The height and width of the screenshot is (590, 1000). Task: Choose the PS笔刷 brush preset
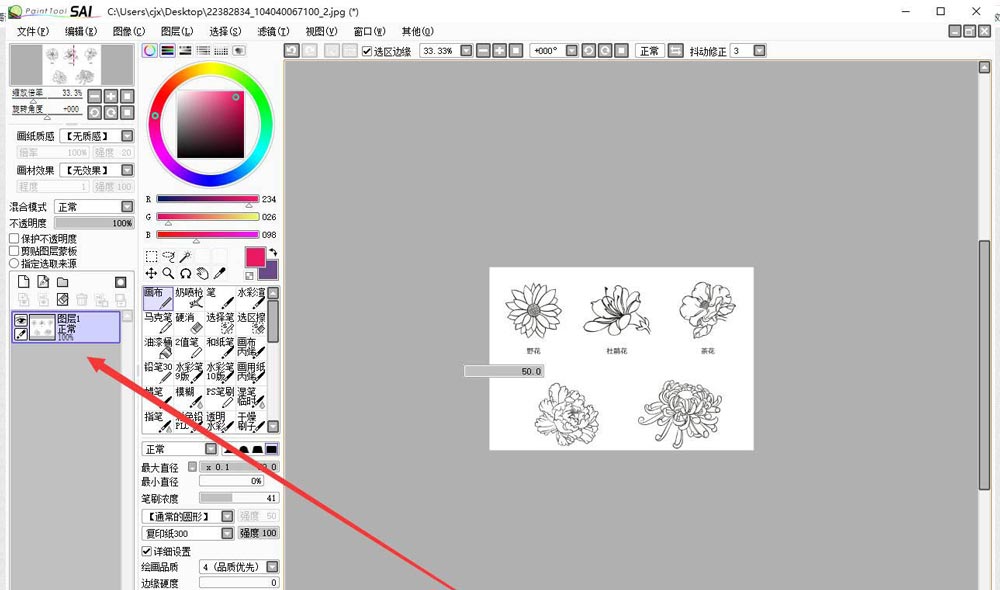tap(220, 398)
